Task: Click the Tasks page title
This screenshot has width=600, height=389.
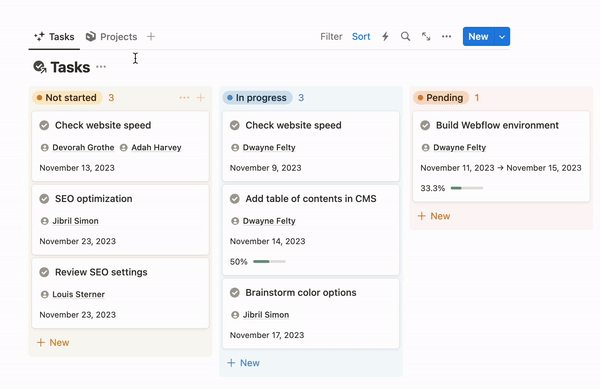Action: click(70, 67)
